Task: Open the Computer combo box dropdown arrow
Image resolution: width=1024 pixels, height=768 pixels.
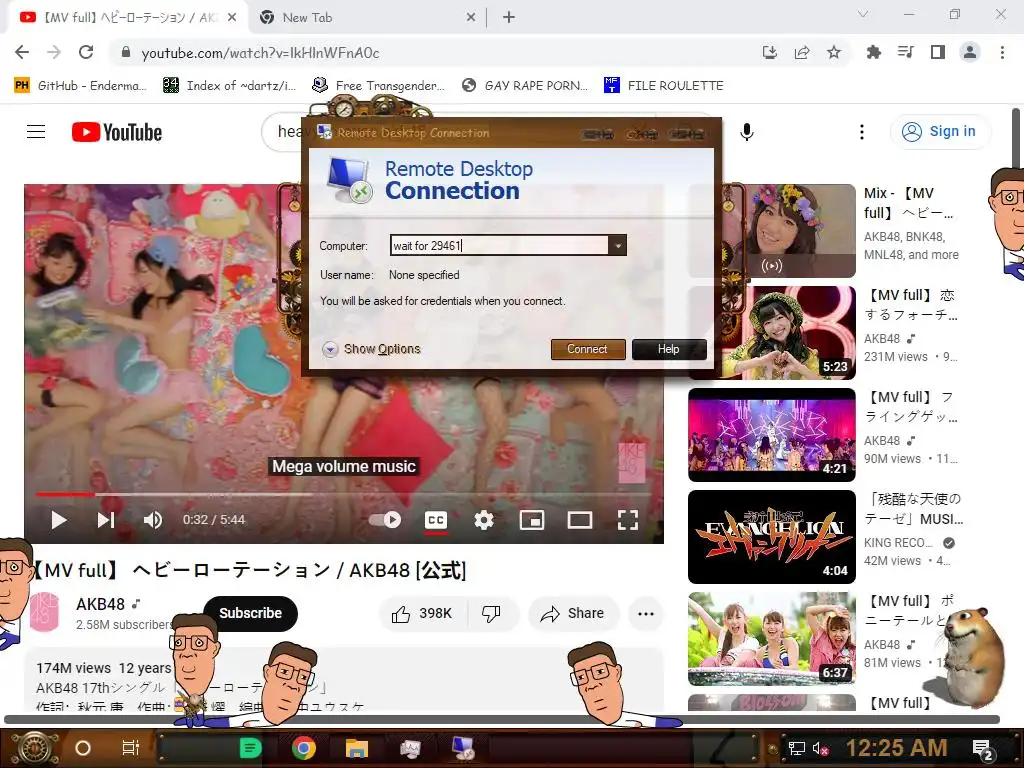Action: tap(617, 246)
